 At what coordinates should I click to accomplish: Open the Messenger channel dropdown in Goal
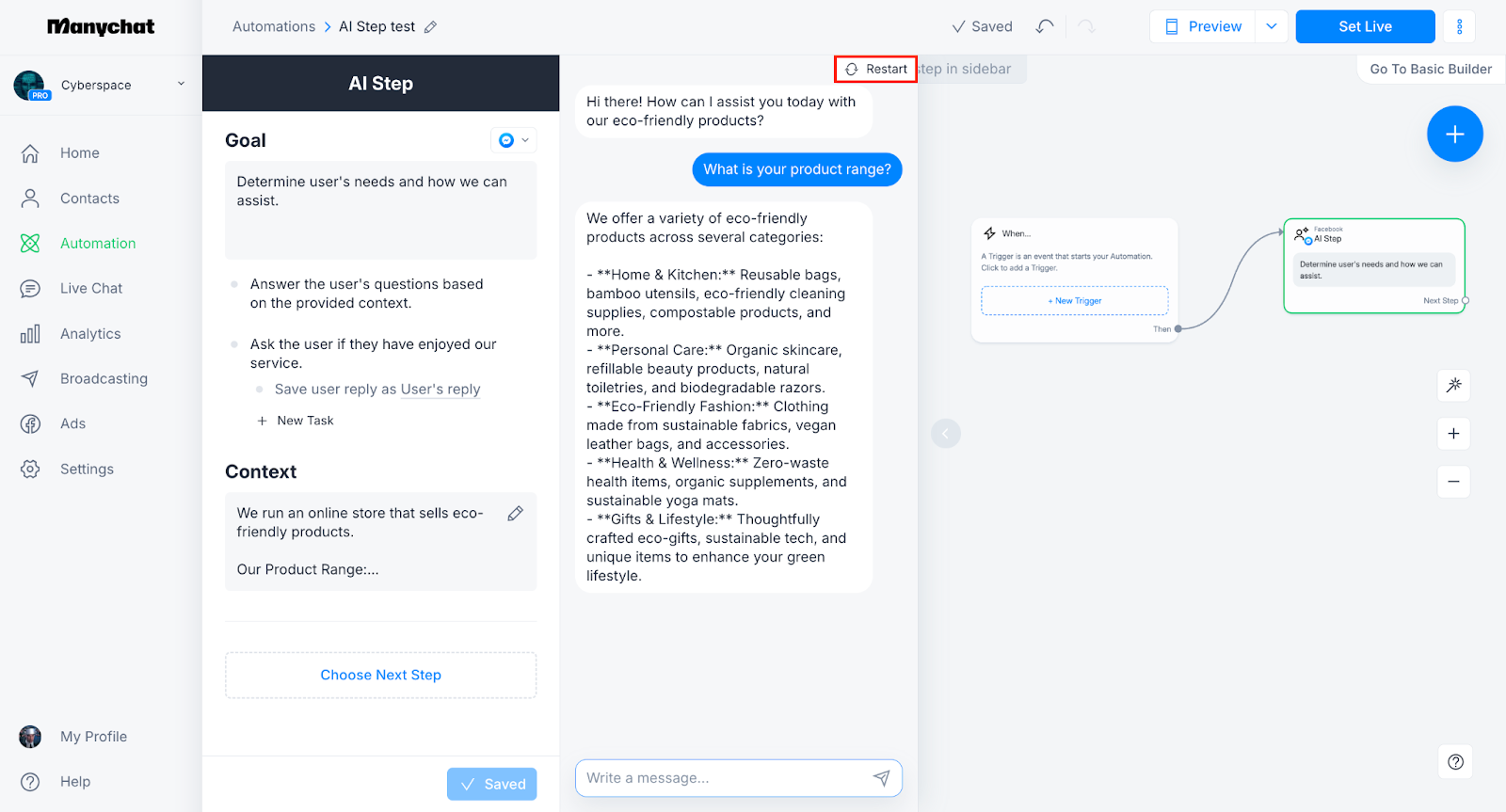pyautogui.click(x=514, y=140)
